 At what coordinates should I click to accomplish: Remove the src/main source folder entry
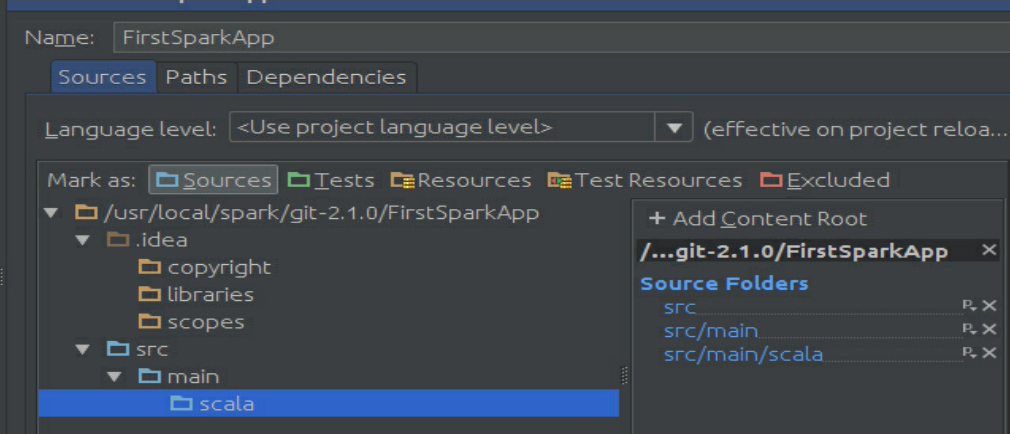pyautogui.click(x=990, y=329)
